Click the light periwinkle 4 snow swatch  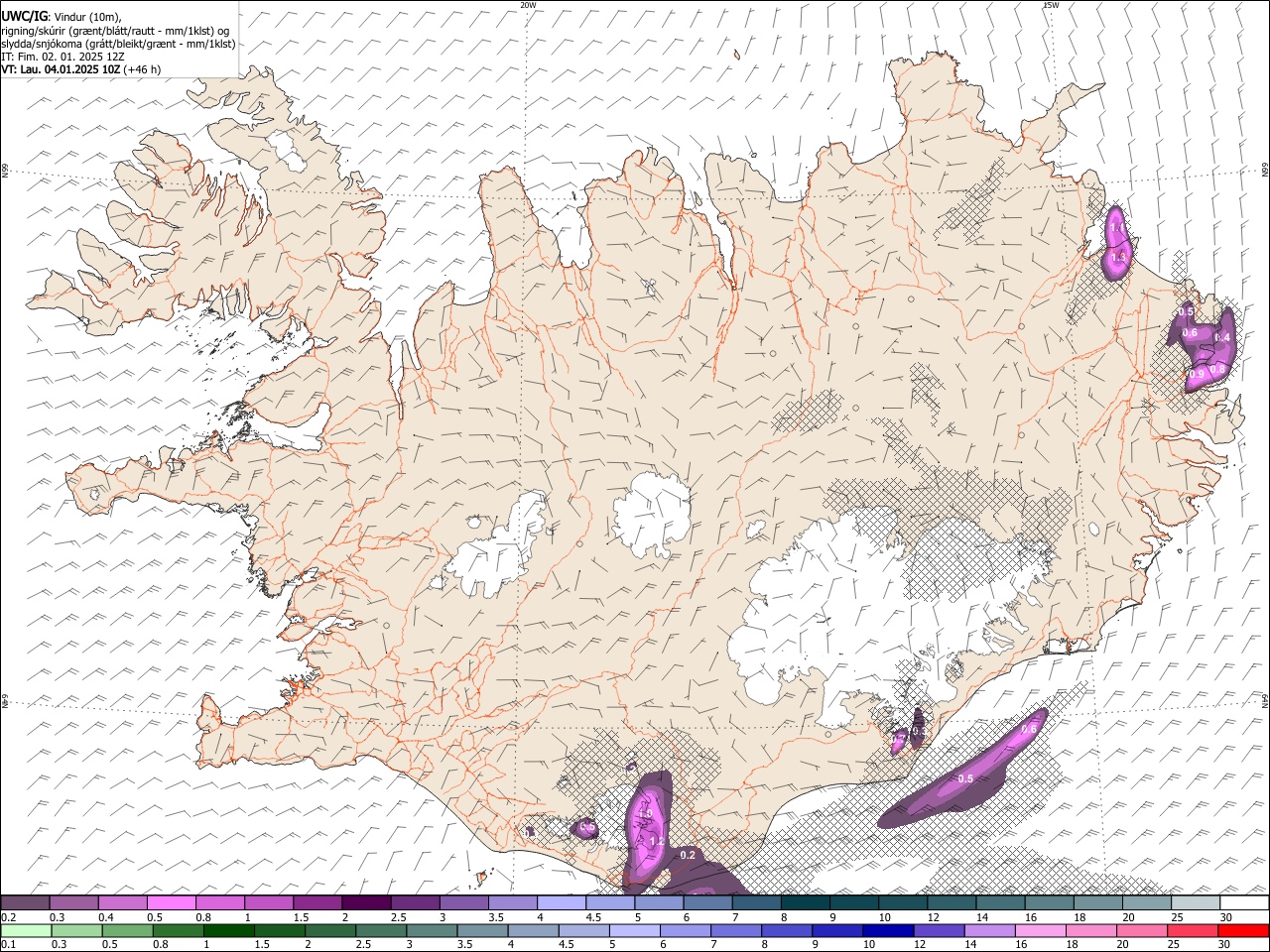click(562, 903)
